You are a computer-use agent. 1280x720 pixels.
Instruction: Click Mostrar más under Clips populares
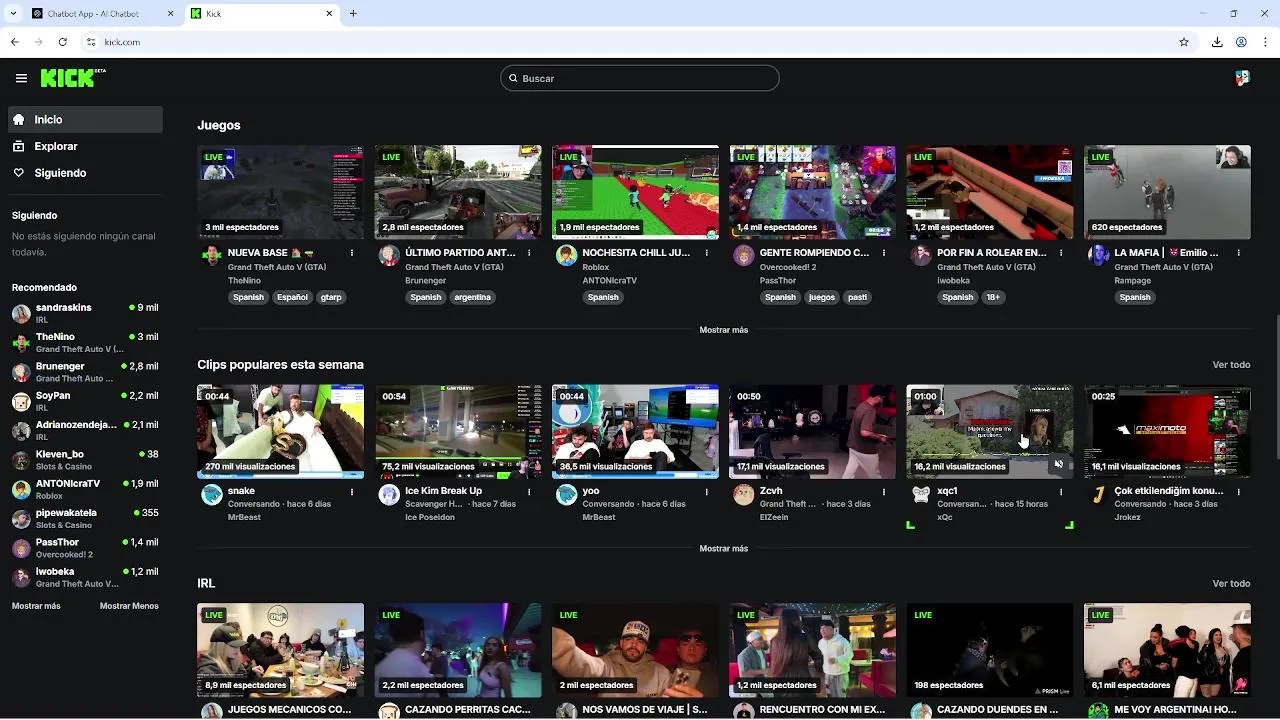724,549
